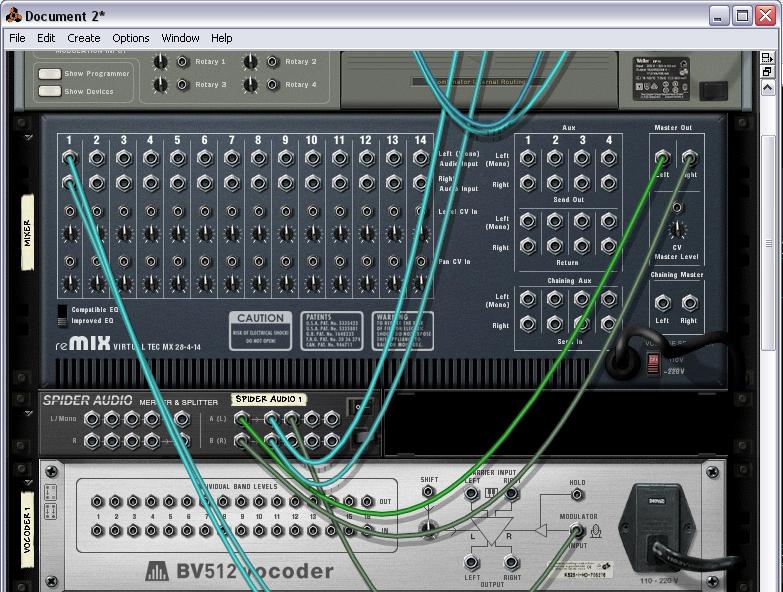The width and height of the screenshot is (783, 592).
Task: Click mixer channel 10 Pan CV In jack
Action: tap(313, 261)
